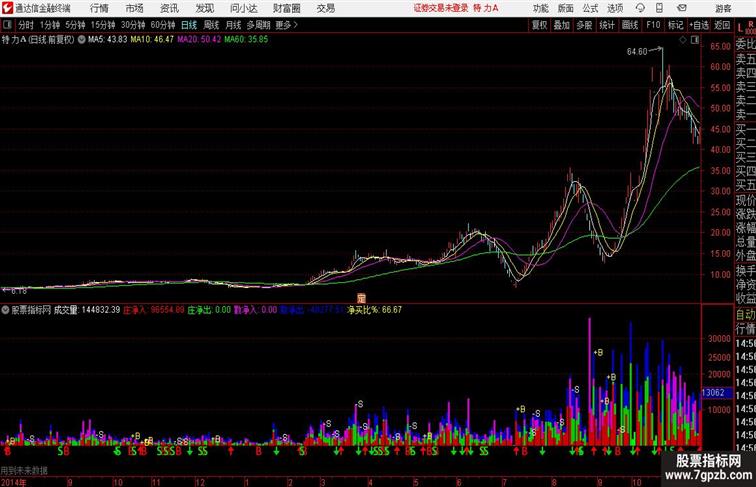756x487 pixels.
Task: Open the mail envelope icon
Action: click(682, 8)
